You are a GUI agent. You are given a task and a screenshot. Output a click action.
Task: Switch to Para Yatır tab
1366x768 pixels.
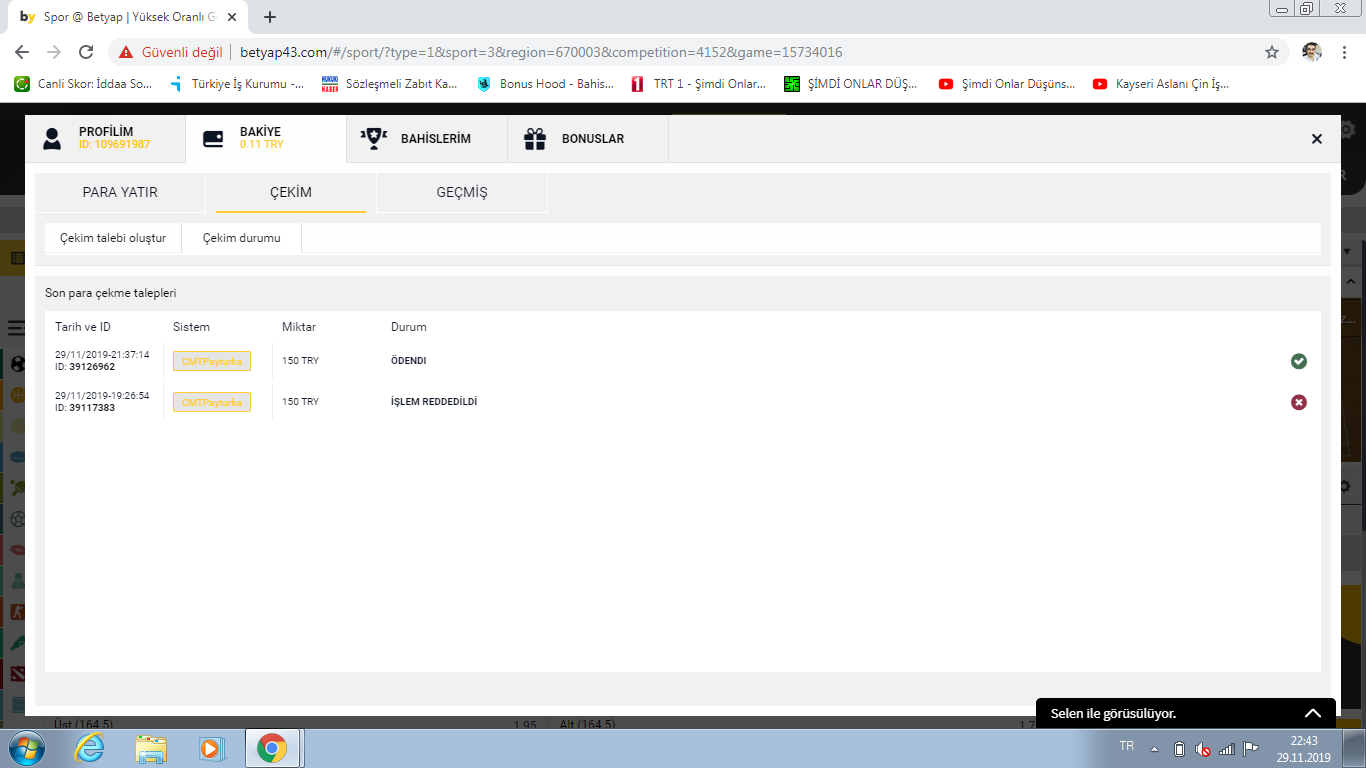coord(120,192)
